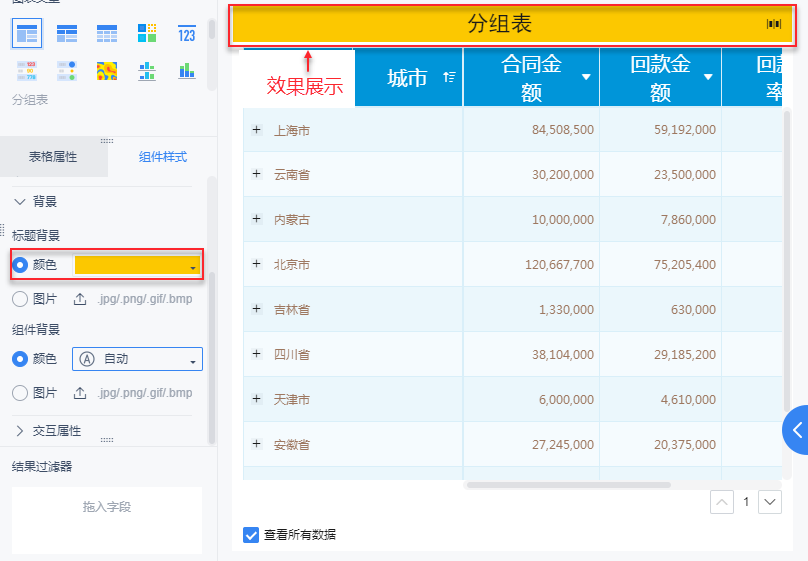This screenshot has width=808, height=561.
Task: Expand the 内蒙古 row
Action: [257, 219]
